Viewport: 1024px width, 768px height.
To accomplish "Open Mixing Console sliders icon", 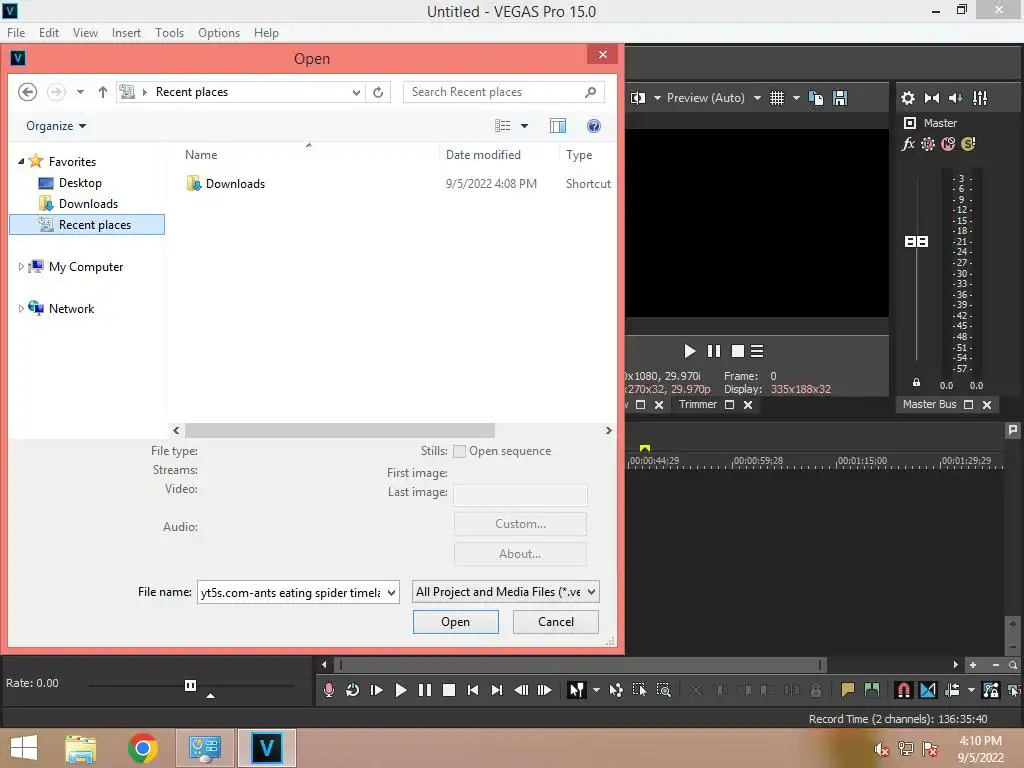I will pos(980,98).
